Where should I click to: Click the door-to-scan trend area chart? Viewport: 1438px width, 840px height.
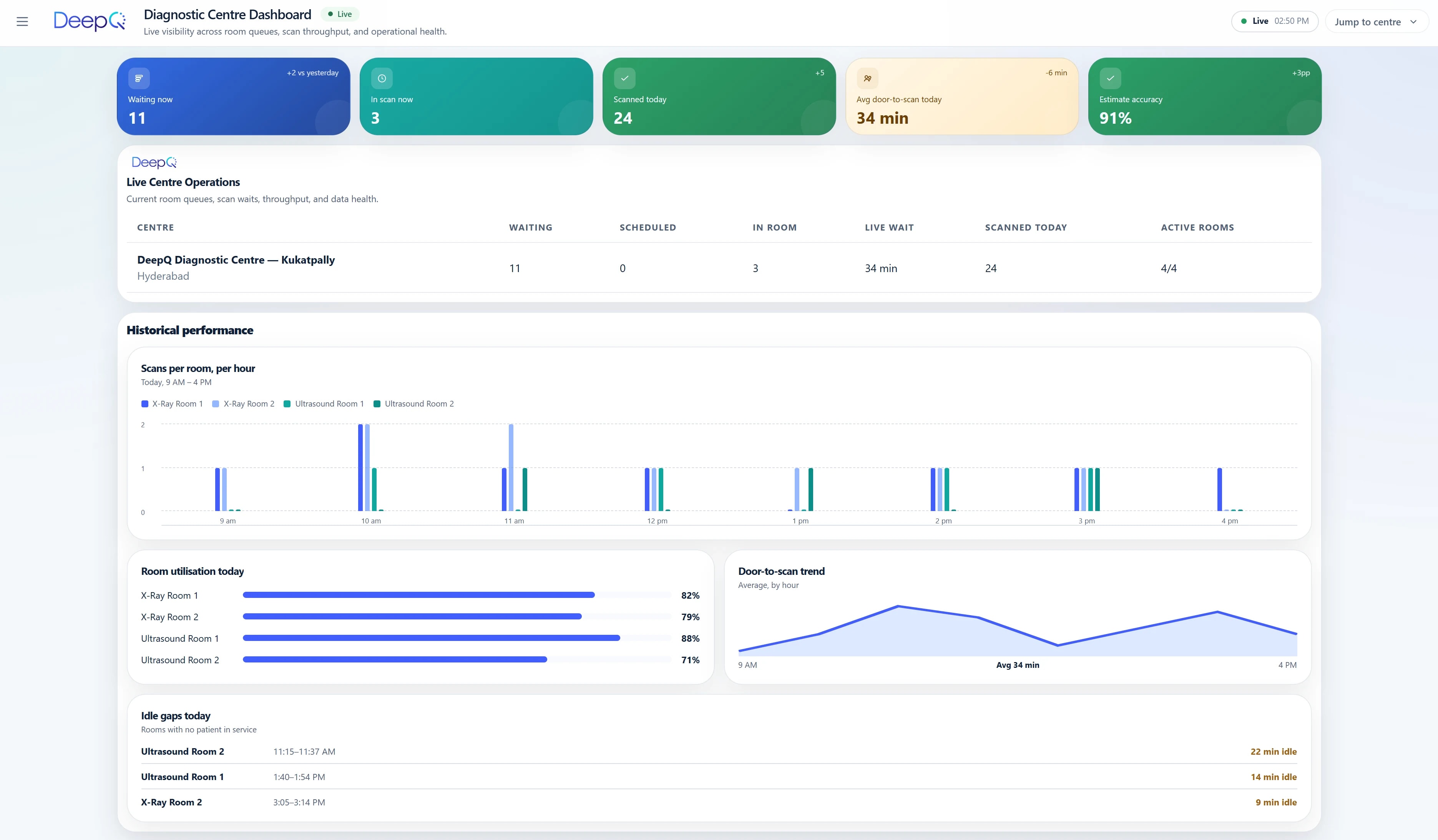pyautogui.click(x=1018, y=631)
